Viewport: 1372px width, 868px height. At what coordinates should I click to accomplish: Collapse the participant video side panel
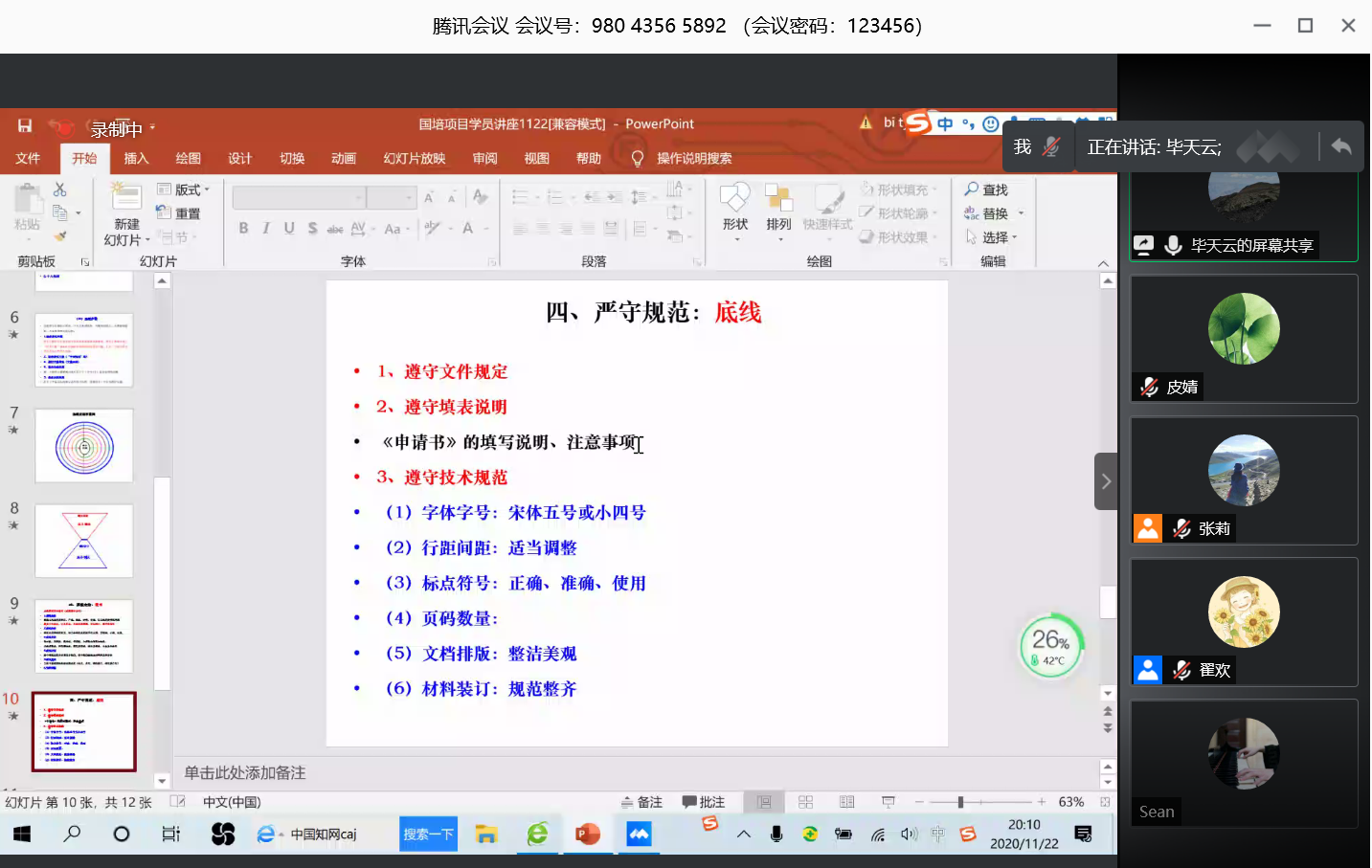(1106, 481)
